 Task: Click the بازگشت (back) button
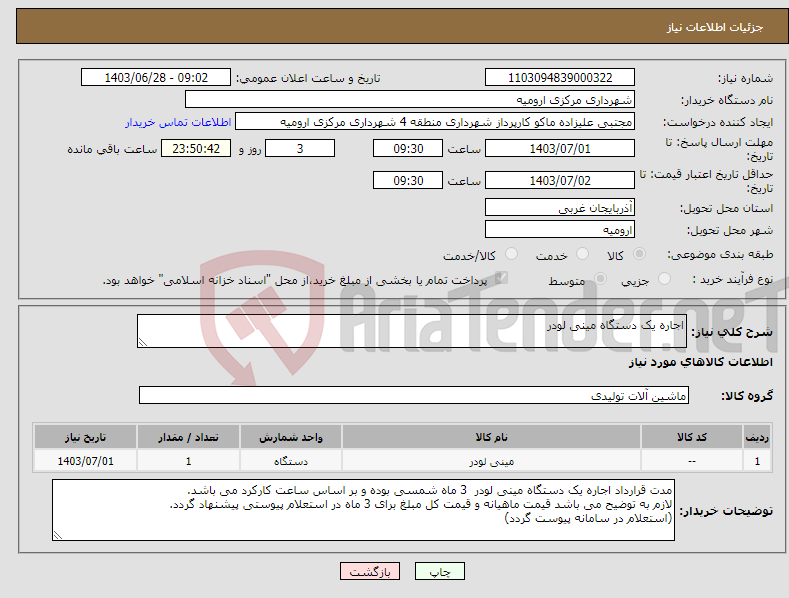coord(370,571)
